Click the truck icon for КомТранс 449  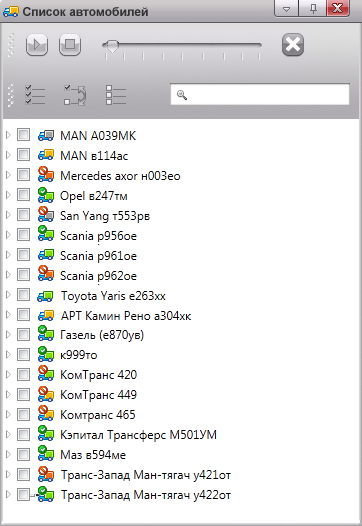pyautogui.click(x=46, y=394)
